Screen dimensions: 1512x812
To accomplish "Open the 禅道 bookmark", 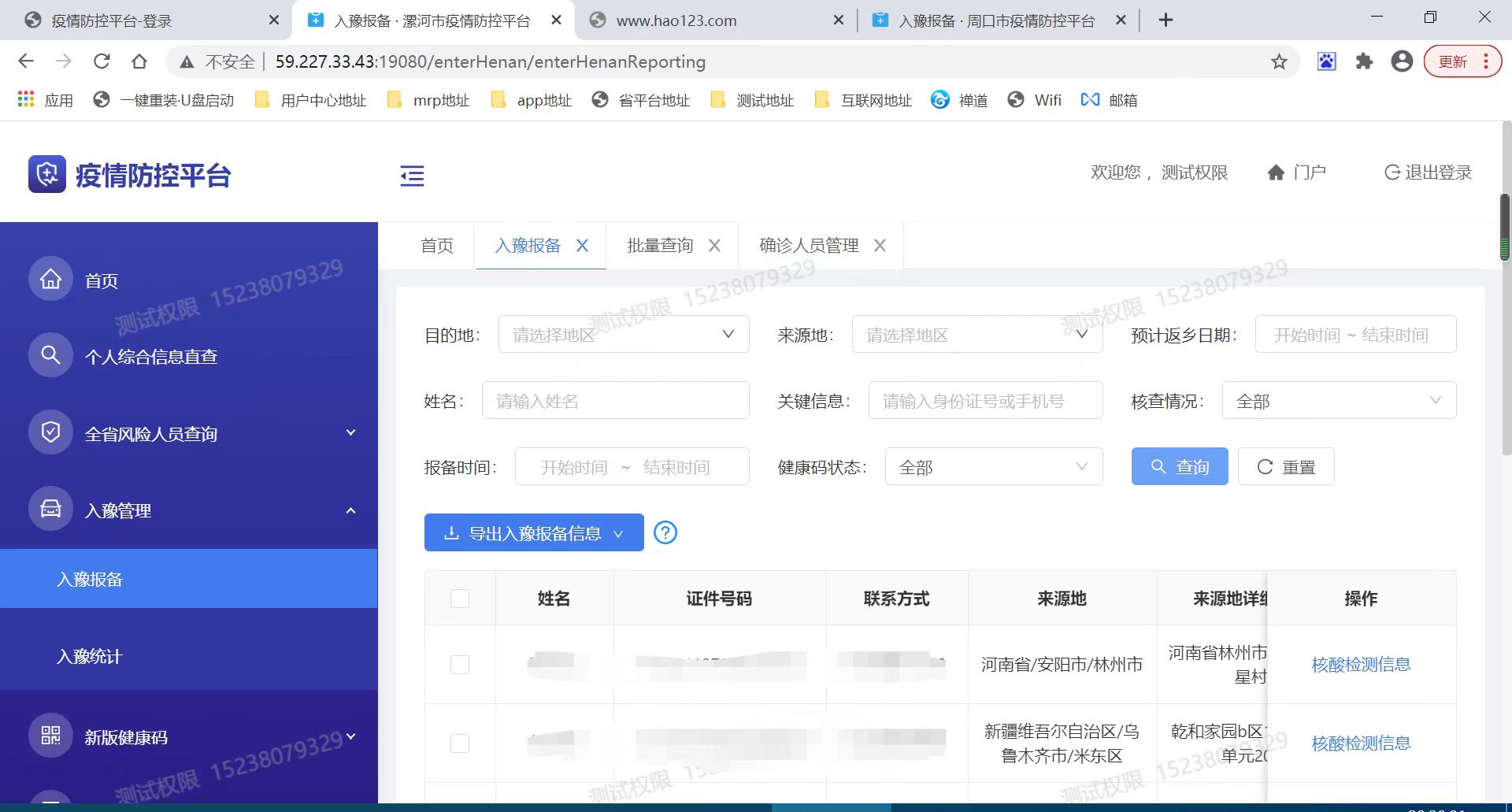I will [x=959, y=100].
